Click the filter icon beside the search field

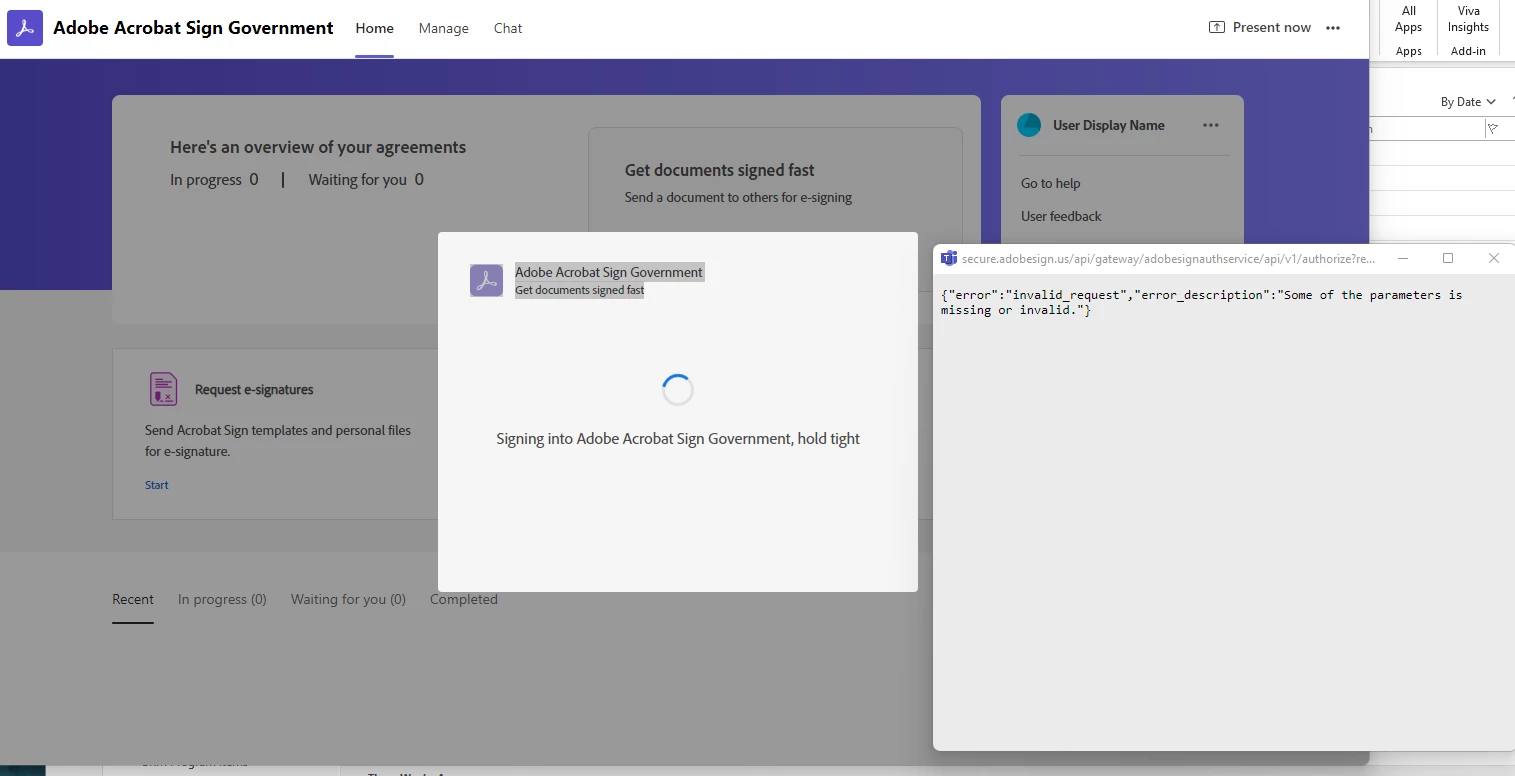1493,128
